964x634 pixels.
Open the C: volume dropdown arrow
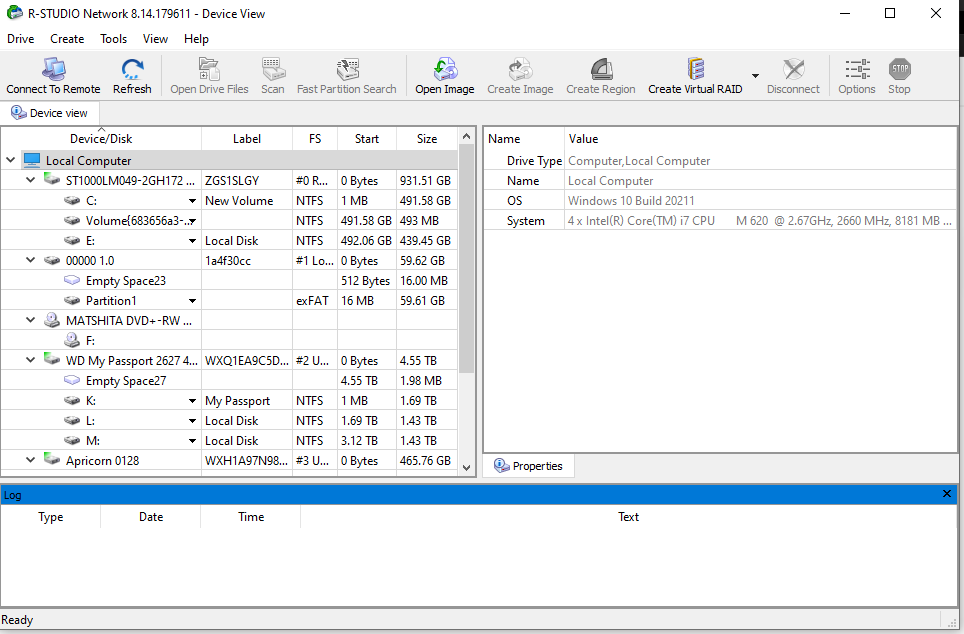(x=192, y=201)
